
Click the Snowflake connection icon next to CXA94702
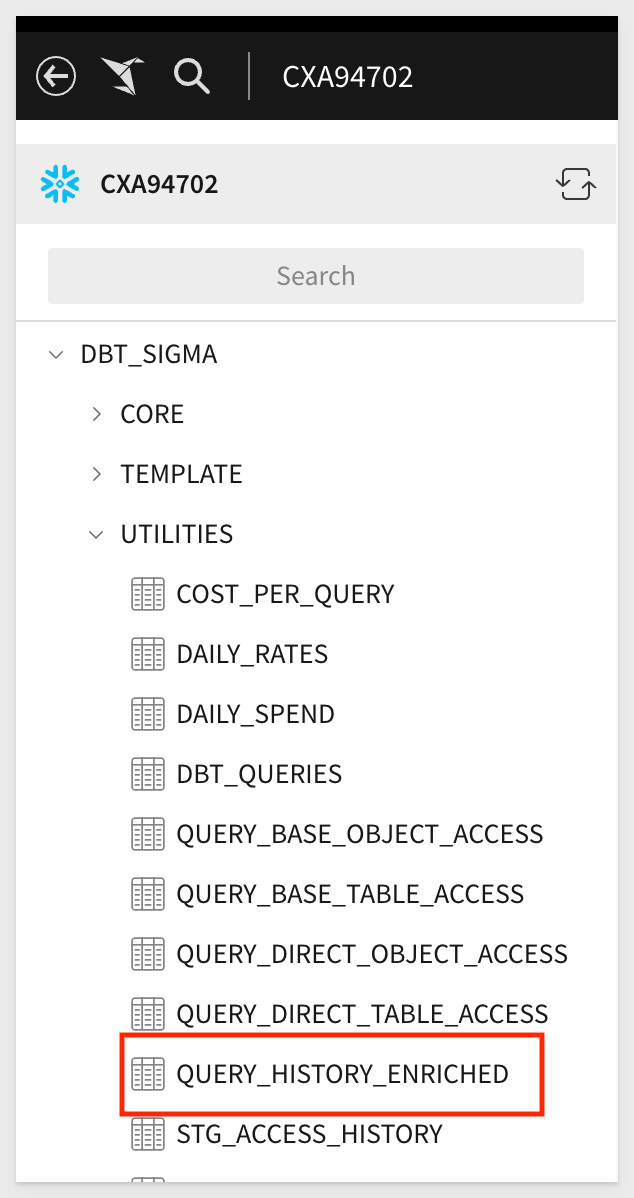point(58,184)
